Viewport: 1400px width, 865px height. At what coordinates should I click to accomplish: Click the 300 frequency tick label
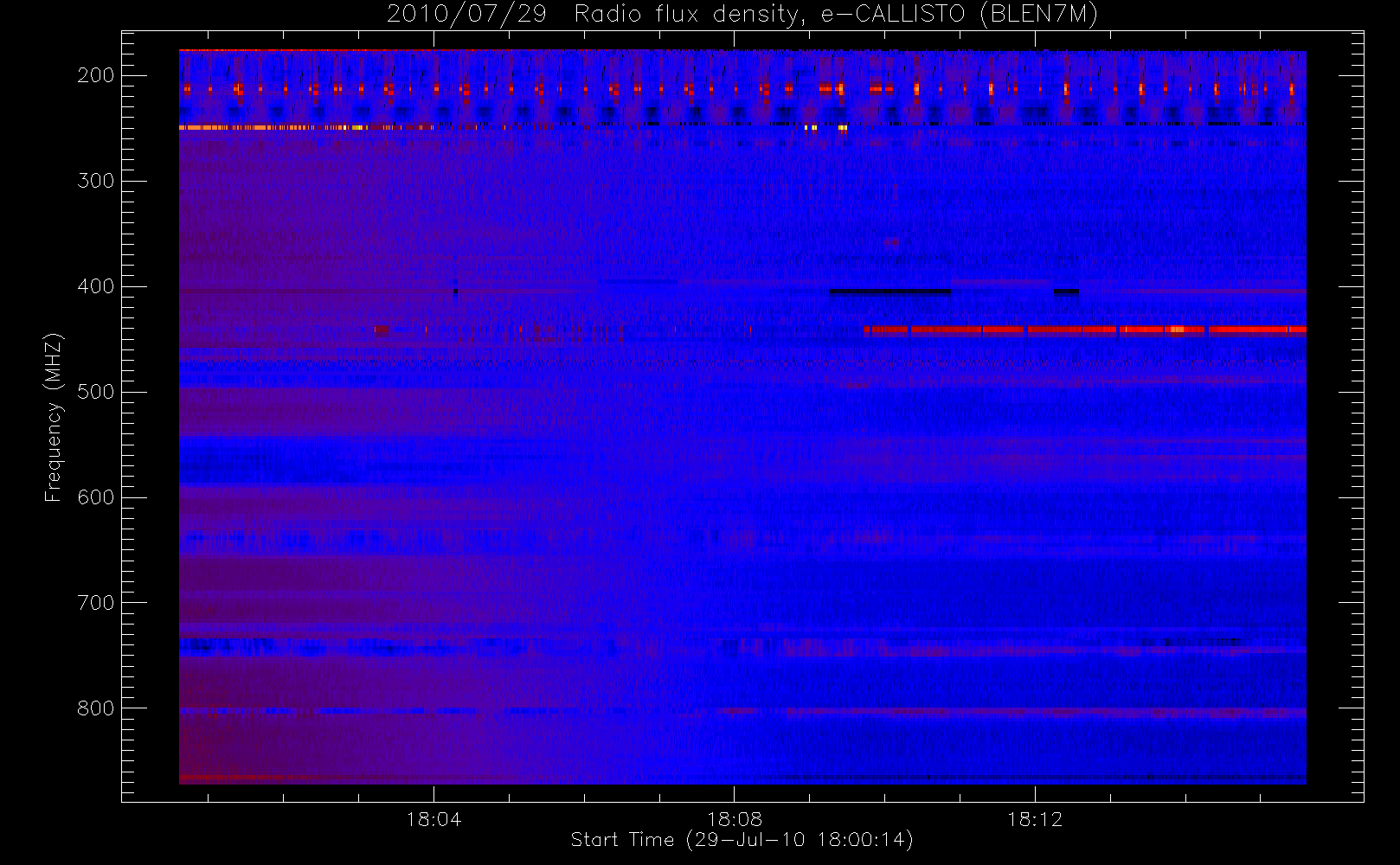tap(95, 181)
